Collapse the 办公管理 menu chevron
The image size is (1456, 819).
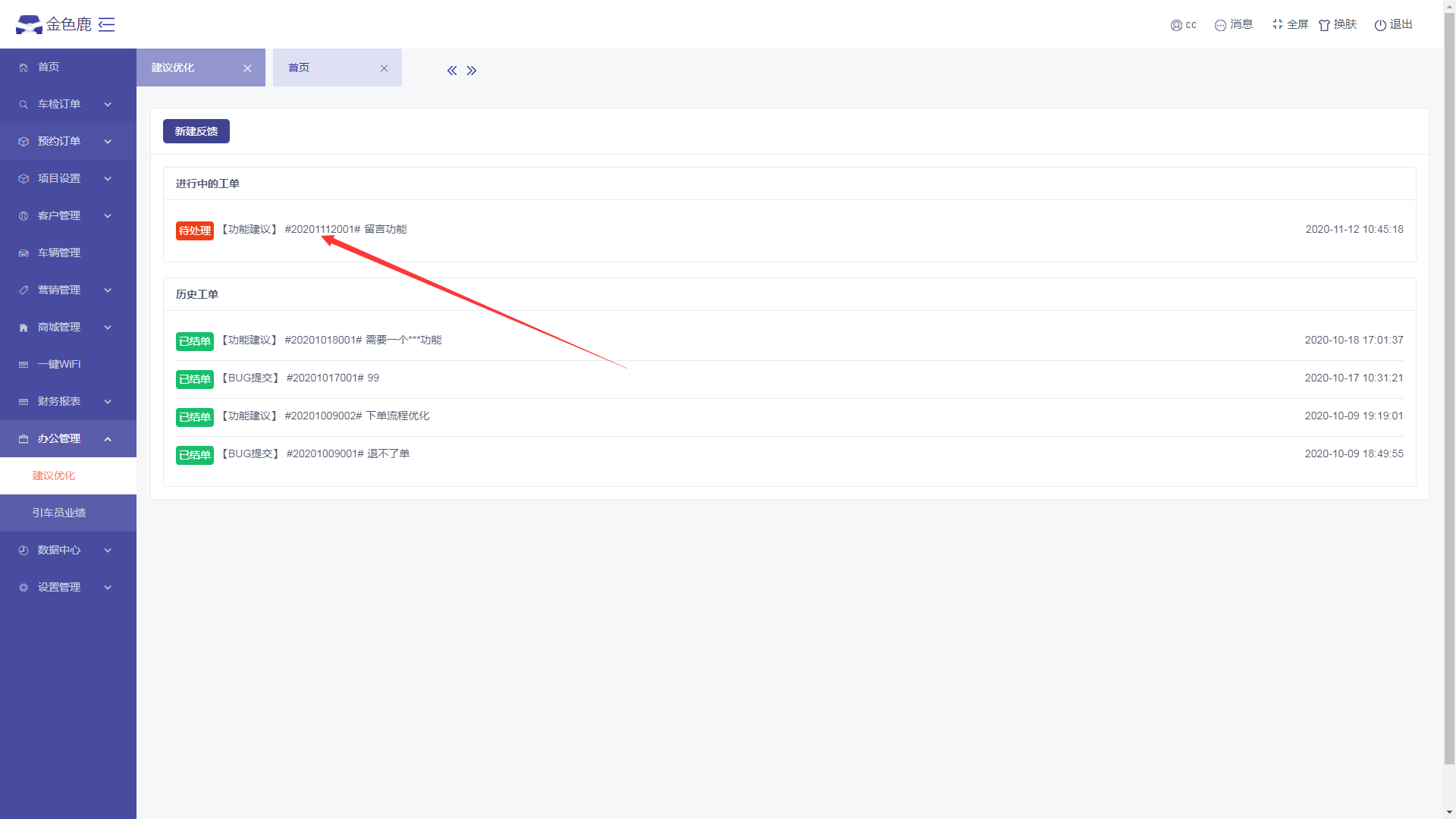(108, 439)
